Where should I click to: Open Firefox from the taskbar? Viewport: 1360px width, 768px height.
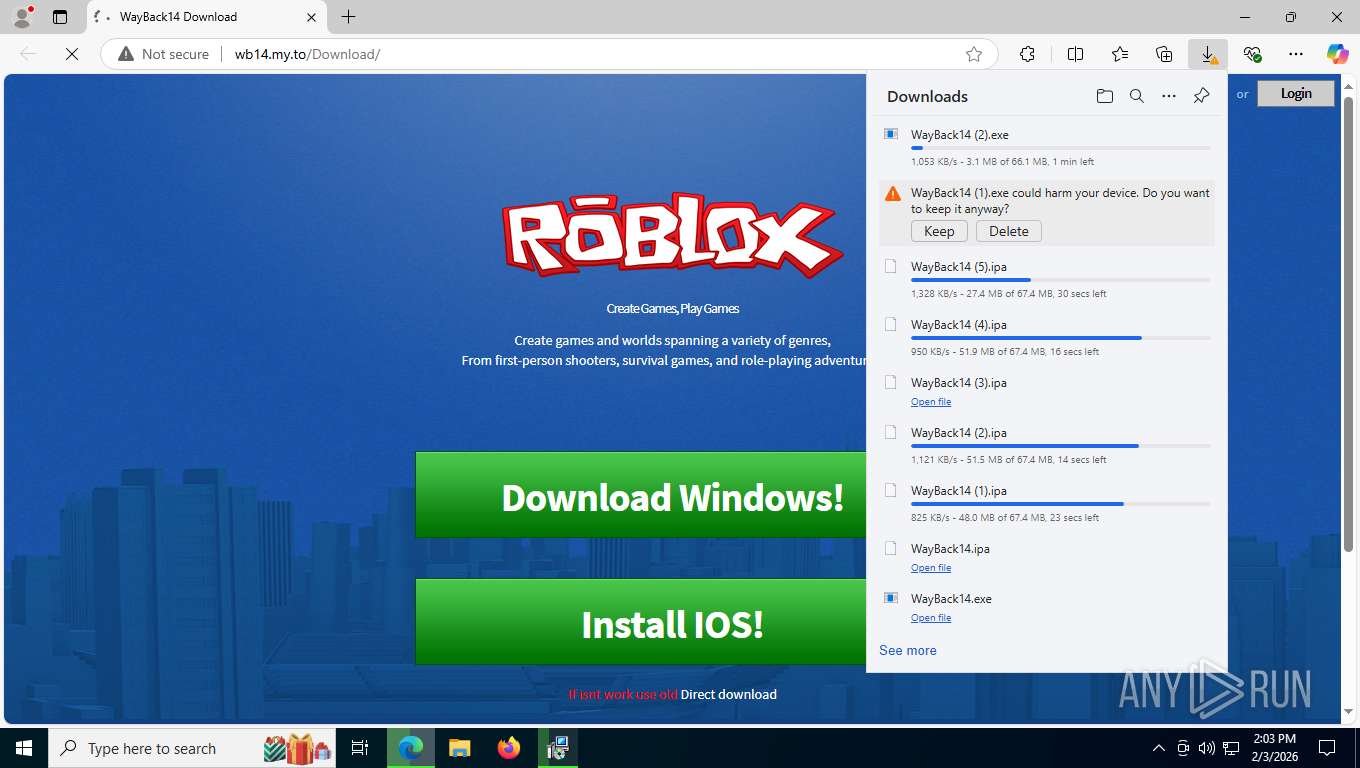coord(509,748)
